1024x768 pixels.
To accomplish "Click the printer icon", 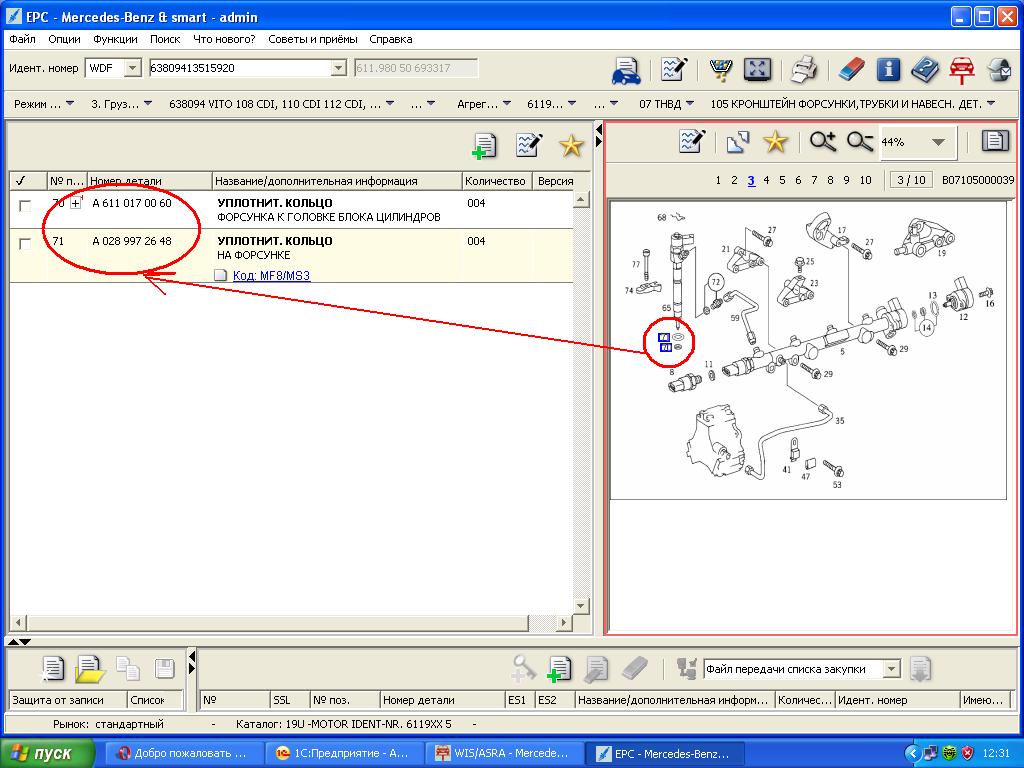I will point(805,69).
